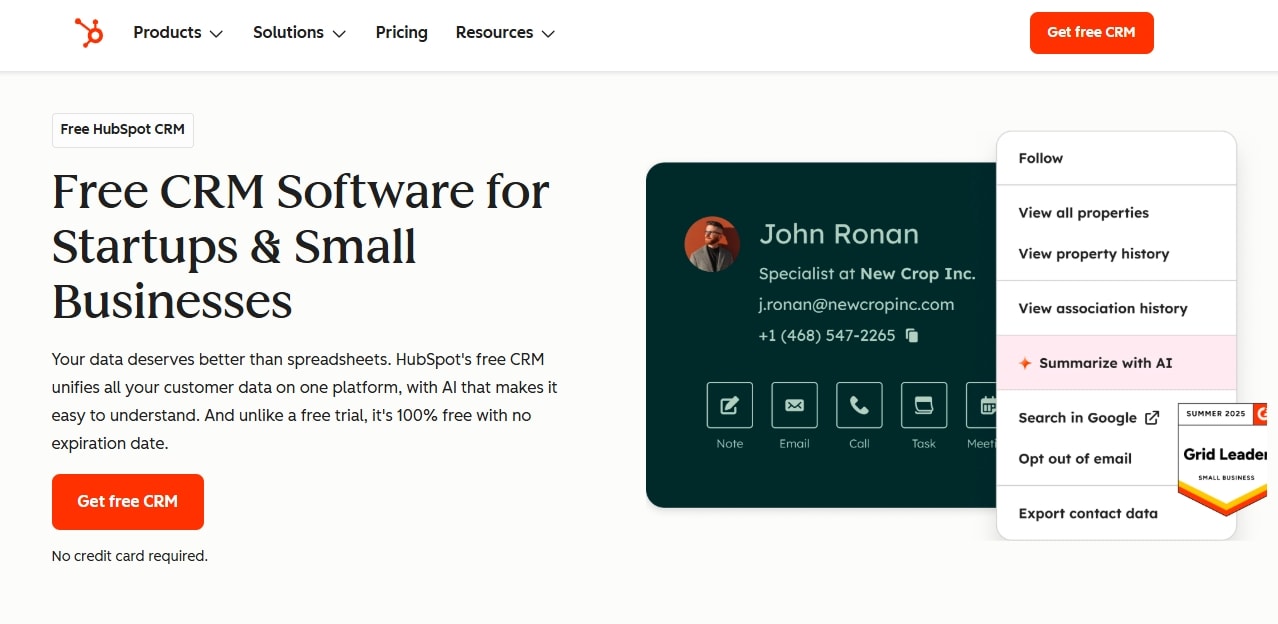Viewport: 1278px width, 624px height.
Task: Click the Email envelope icon
Action: coord(794,405)
